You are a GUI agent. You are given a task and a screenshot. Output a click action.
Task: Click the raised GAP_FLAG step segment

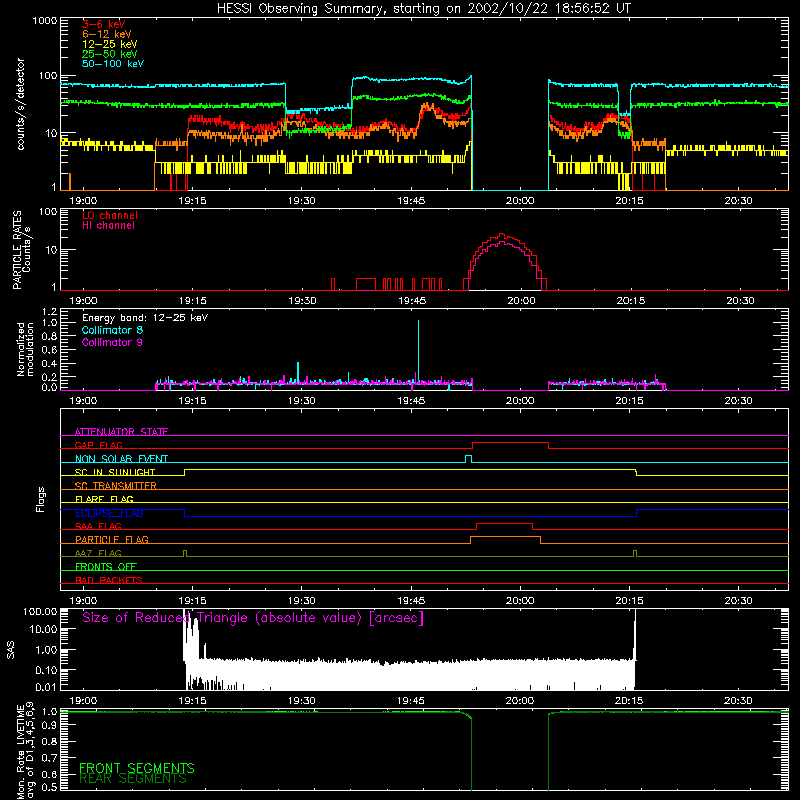(x=511, y=442)
